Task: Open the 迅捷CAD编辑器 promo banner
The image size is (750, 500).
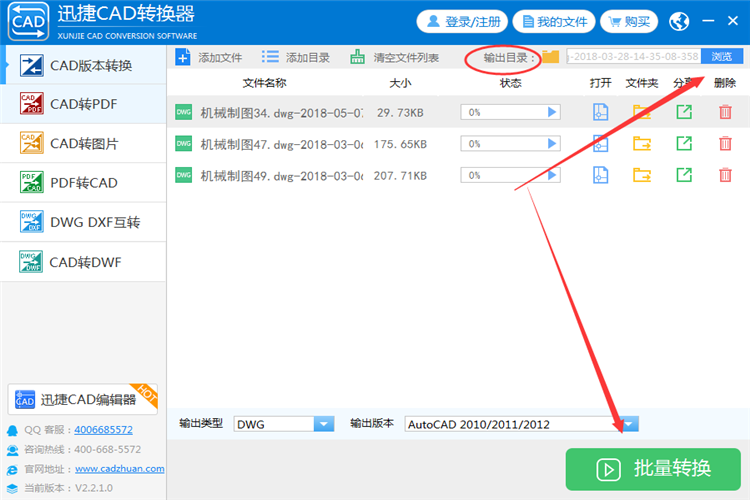Action: pyautogui.click(x=83, y=399)
